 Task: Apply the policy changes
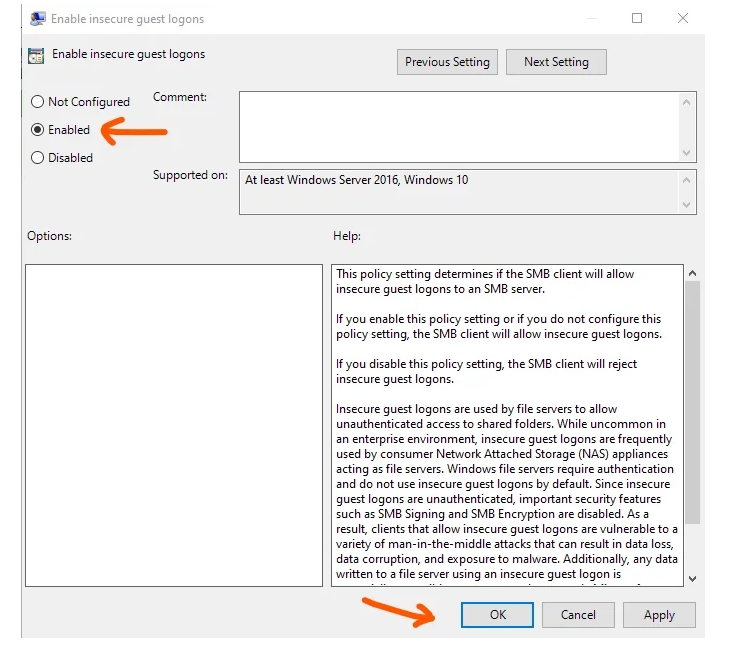pyautogui.click(x=659, y=615)
